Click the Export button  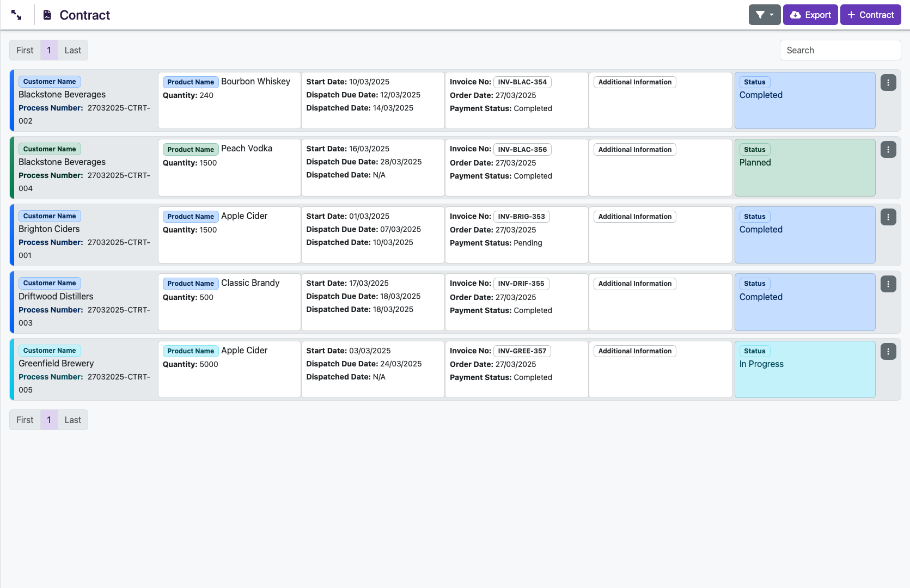click(810, 15)
